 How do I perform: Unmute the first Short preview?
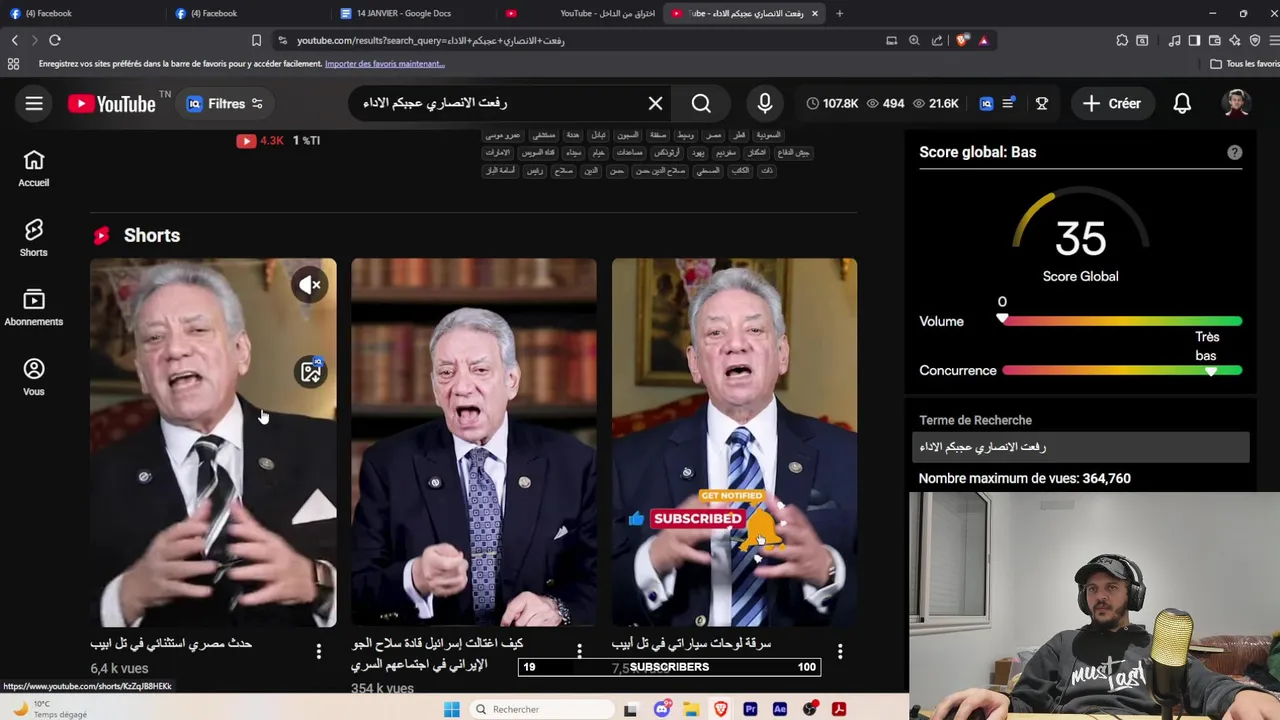(311, 285)
